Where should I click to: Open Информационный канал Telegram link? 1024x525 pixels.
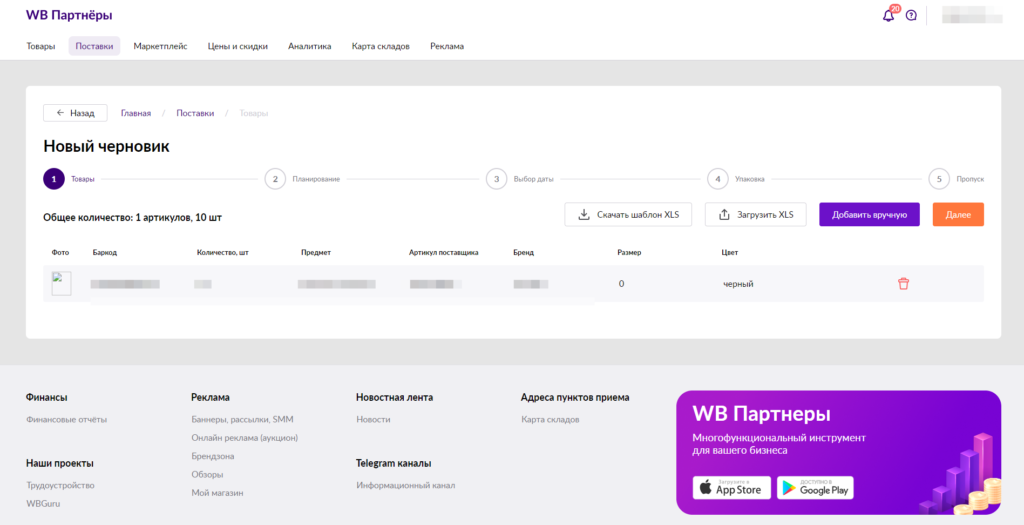[406, 485]
